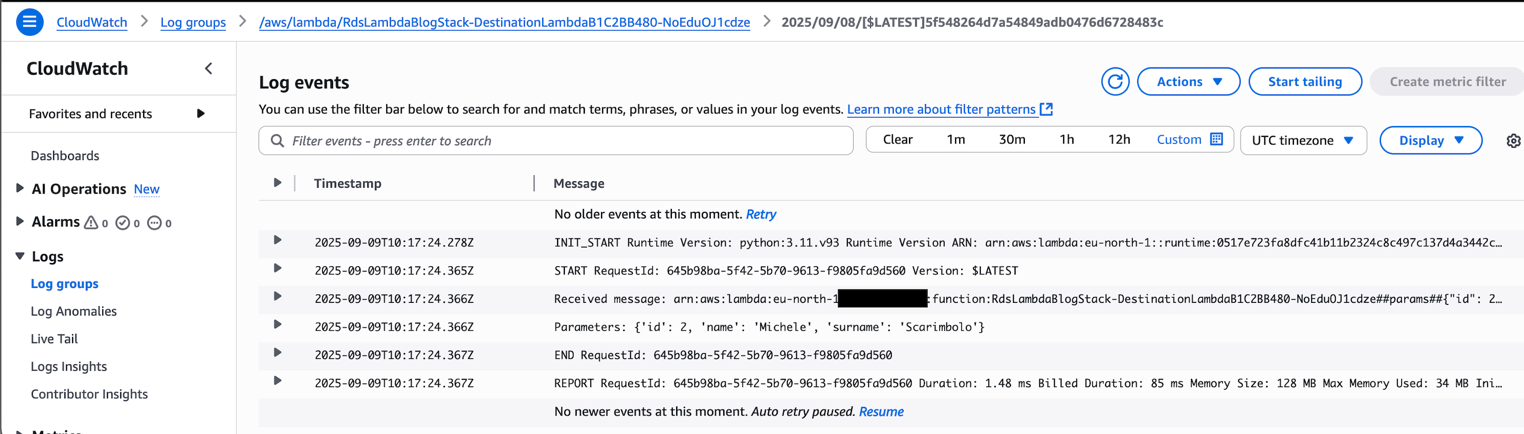Open the UTC timezone dropdown
Viewport: 1524px width, 434px height.
pos(1303,141)
